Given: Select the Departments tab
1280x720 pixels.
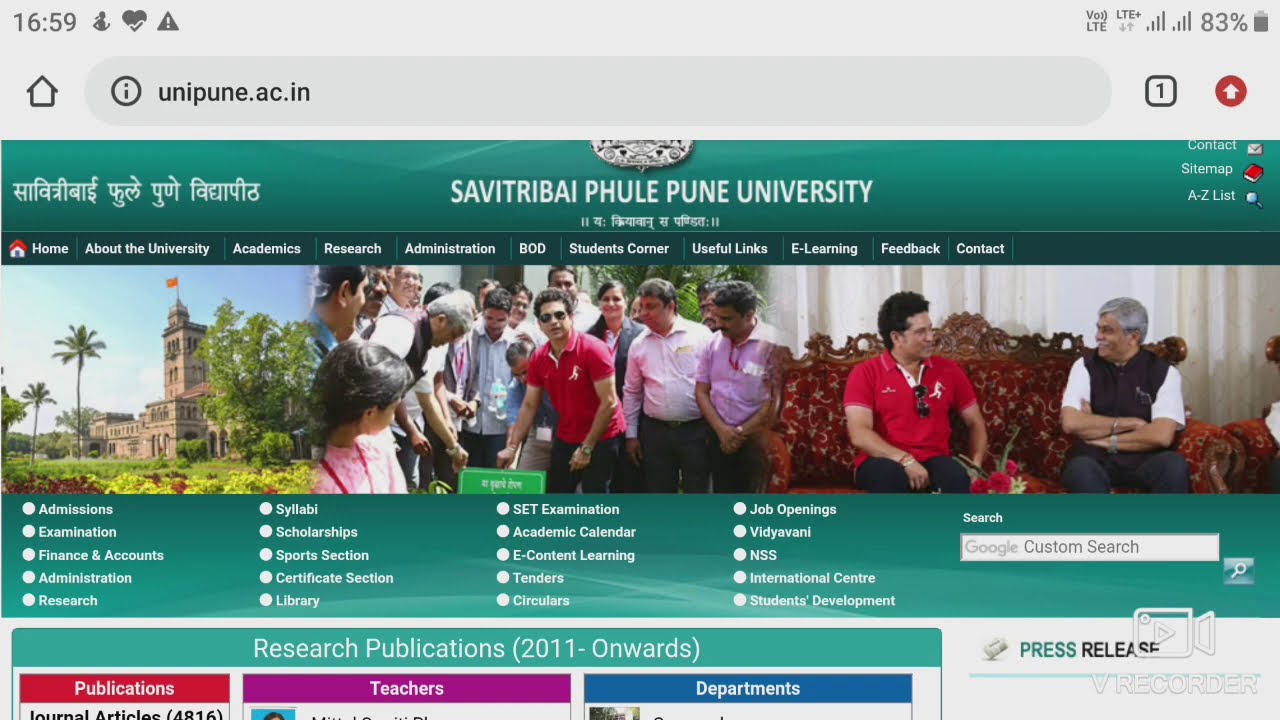Looking at the screenshot, I should tap(748, 688).
